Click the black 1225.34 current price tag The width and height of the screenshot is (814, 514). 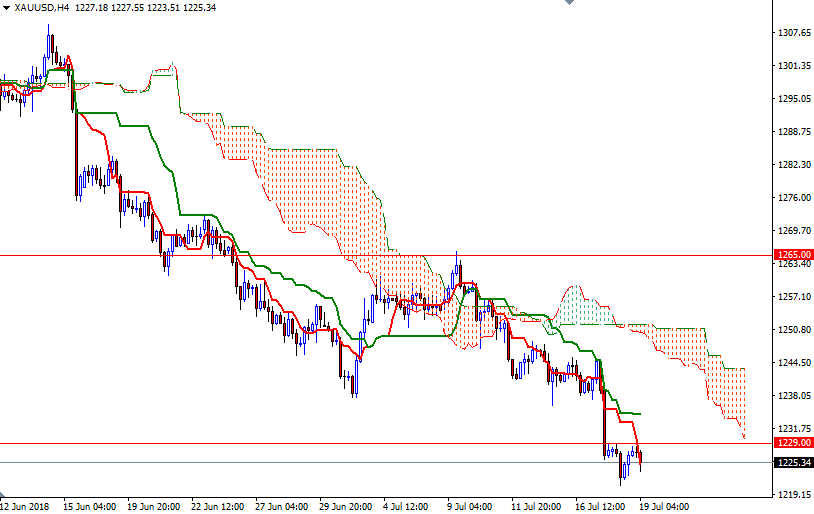tap(793, 462)
